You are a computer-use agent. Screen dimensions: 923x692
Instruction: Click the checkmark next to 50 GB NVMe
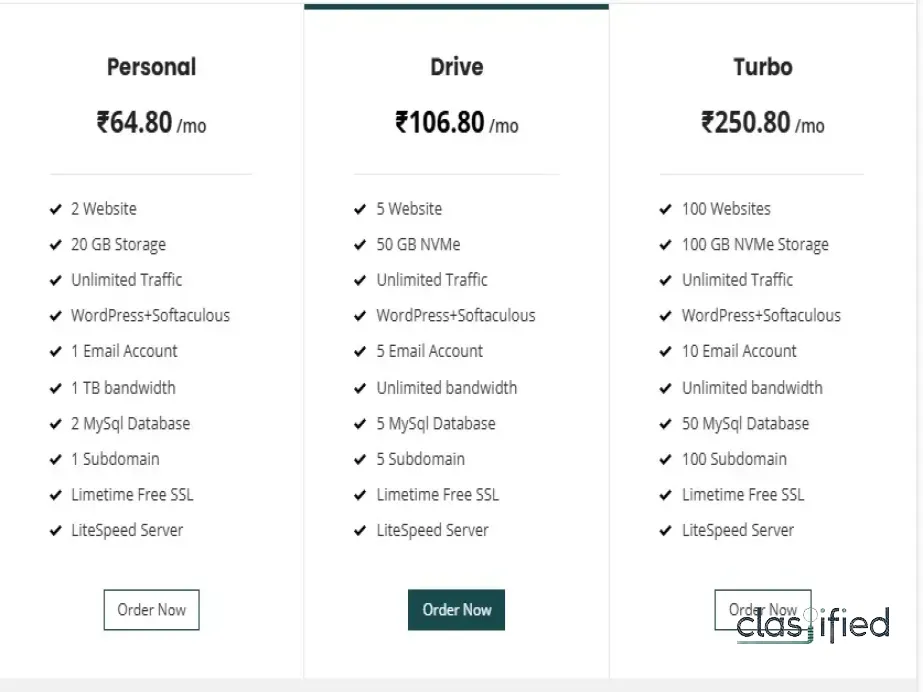[361, 244]
